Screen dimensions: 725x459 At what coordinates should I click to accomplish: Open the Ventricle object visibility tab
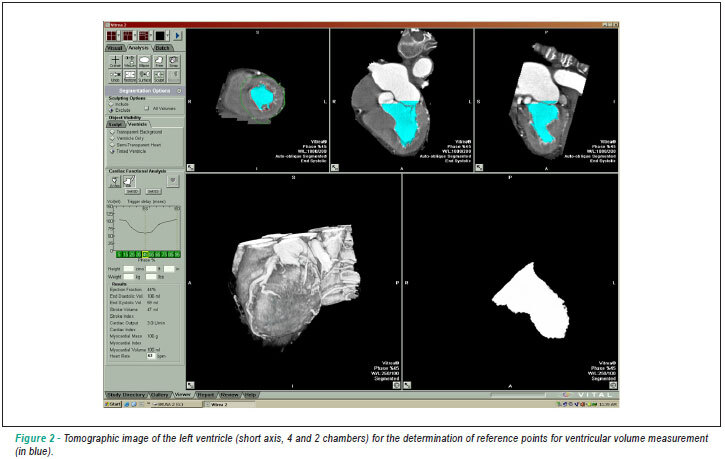(138, 124)
